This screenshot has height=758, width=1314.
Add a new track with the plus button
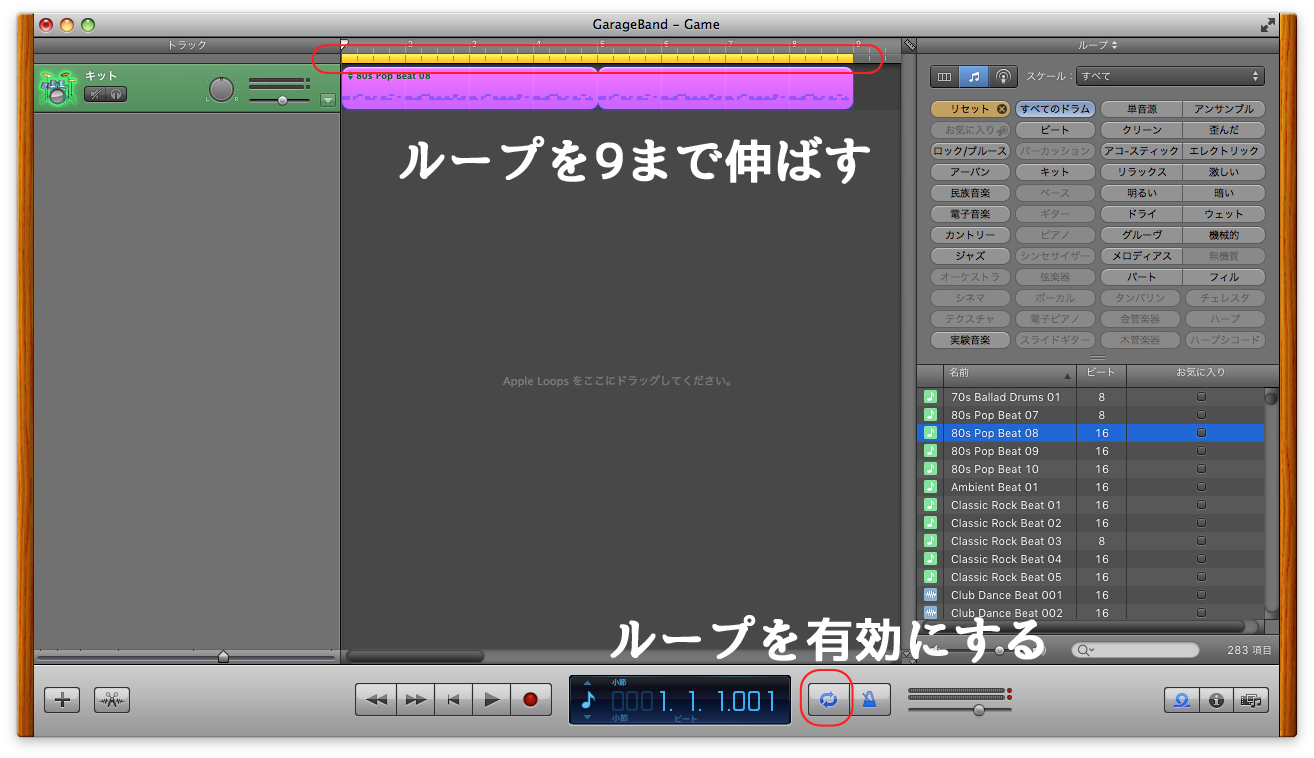[62, 700]
